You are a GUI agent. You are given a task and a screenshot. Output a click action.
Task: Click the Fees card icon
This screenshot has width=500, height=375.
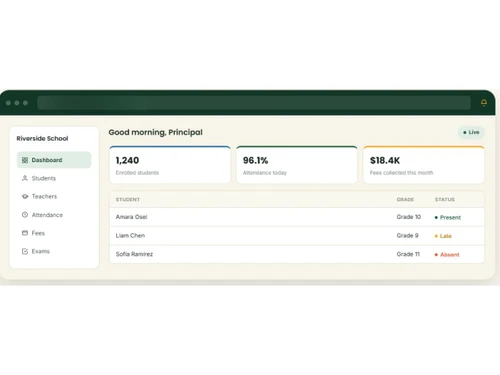pyautogui.click(x=25, y=233)
